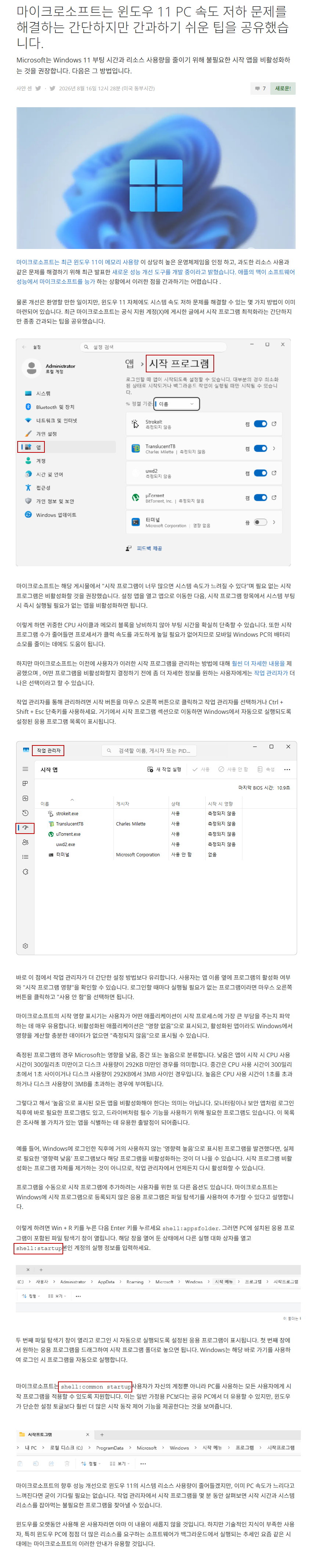Screen dimensions: 310x1568
Task: Expand 터미널 row chevron
Action: pos(274,522)
